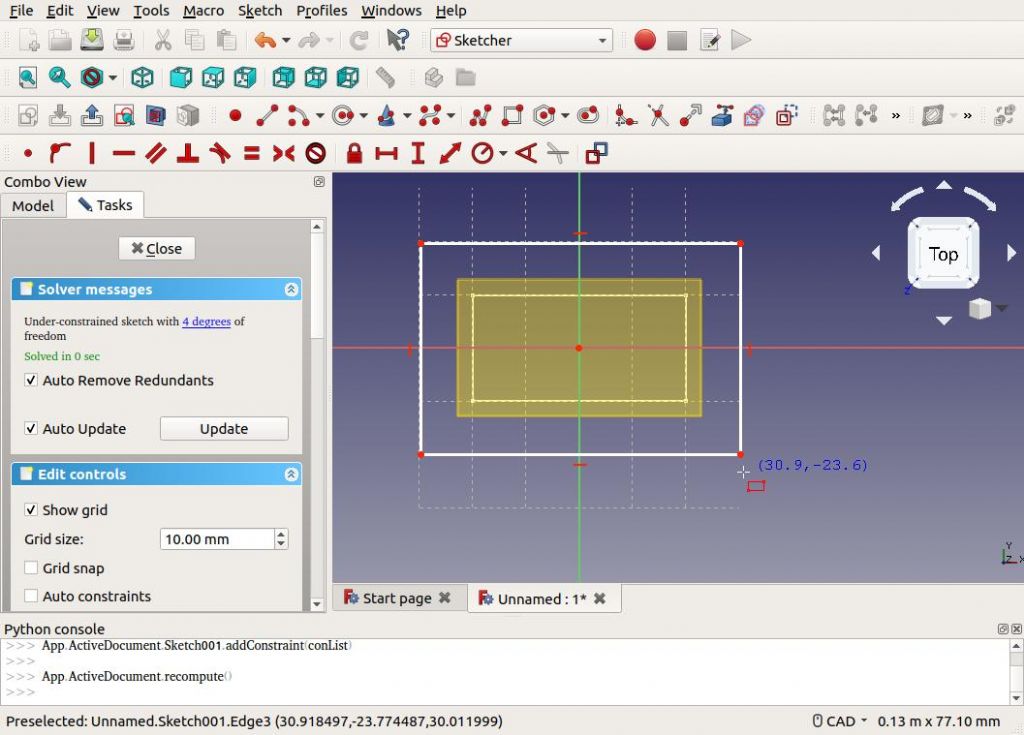This screenshot has height=735, width=1024.
Task: Close the Unnamed : 1 document tab
Action: [x=600, y=598]
